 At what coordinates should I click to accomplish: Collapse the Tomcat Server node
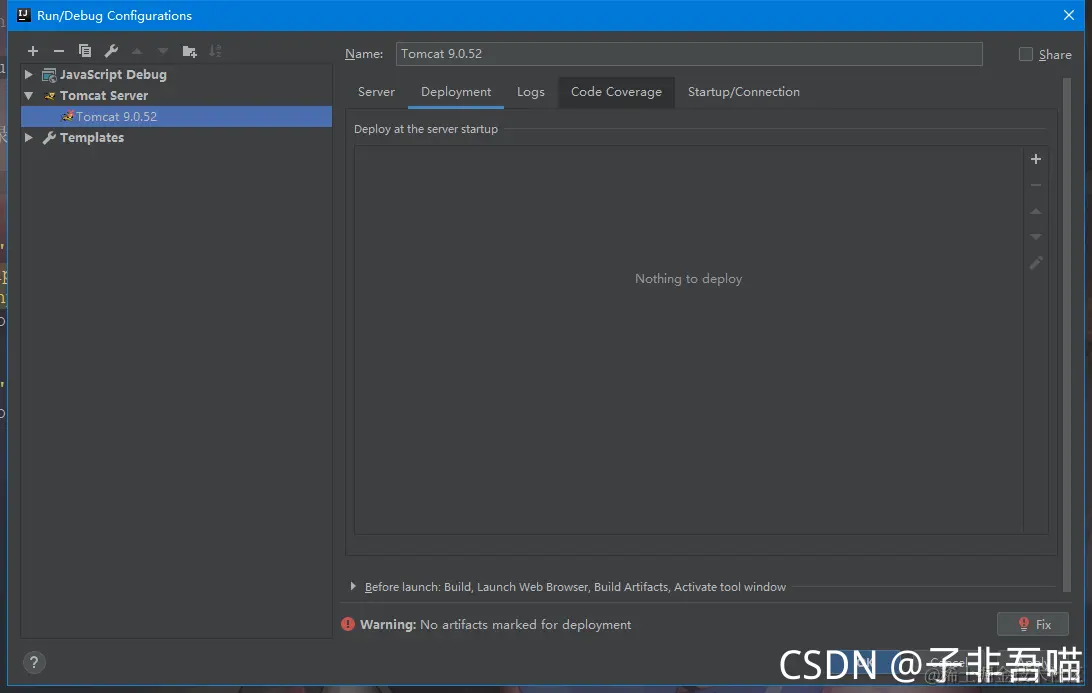coord(29,95)
